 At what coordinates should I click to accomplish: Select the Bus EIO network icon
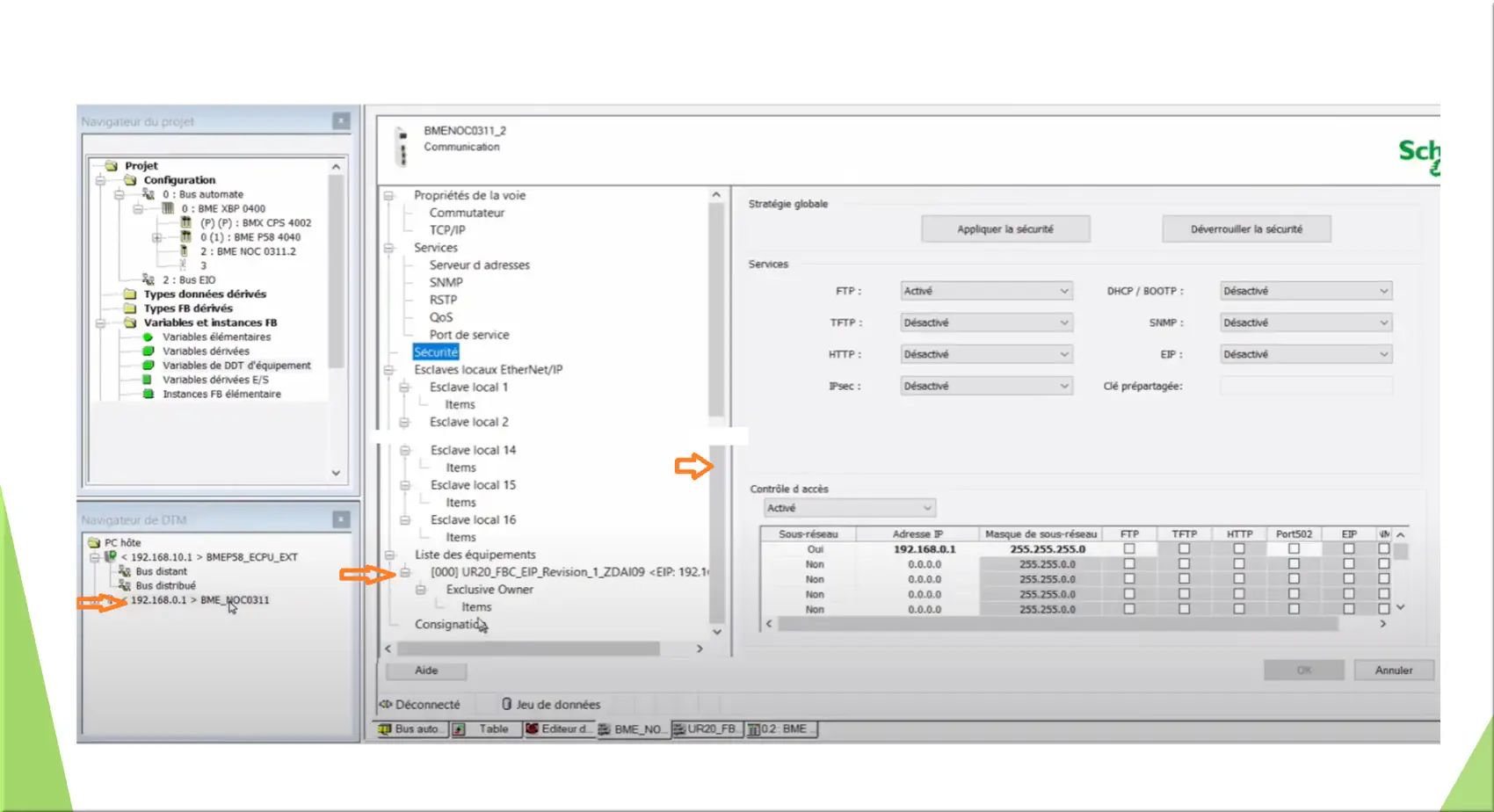[149, 279]
